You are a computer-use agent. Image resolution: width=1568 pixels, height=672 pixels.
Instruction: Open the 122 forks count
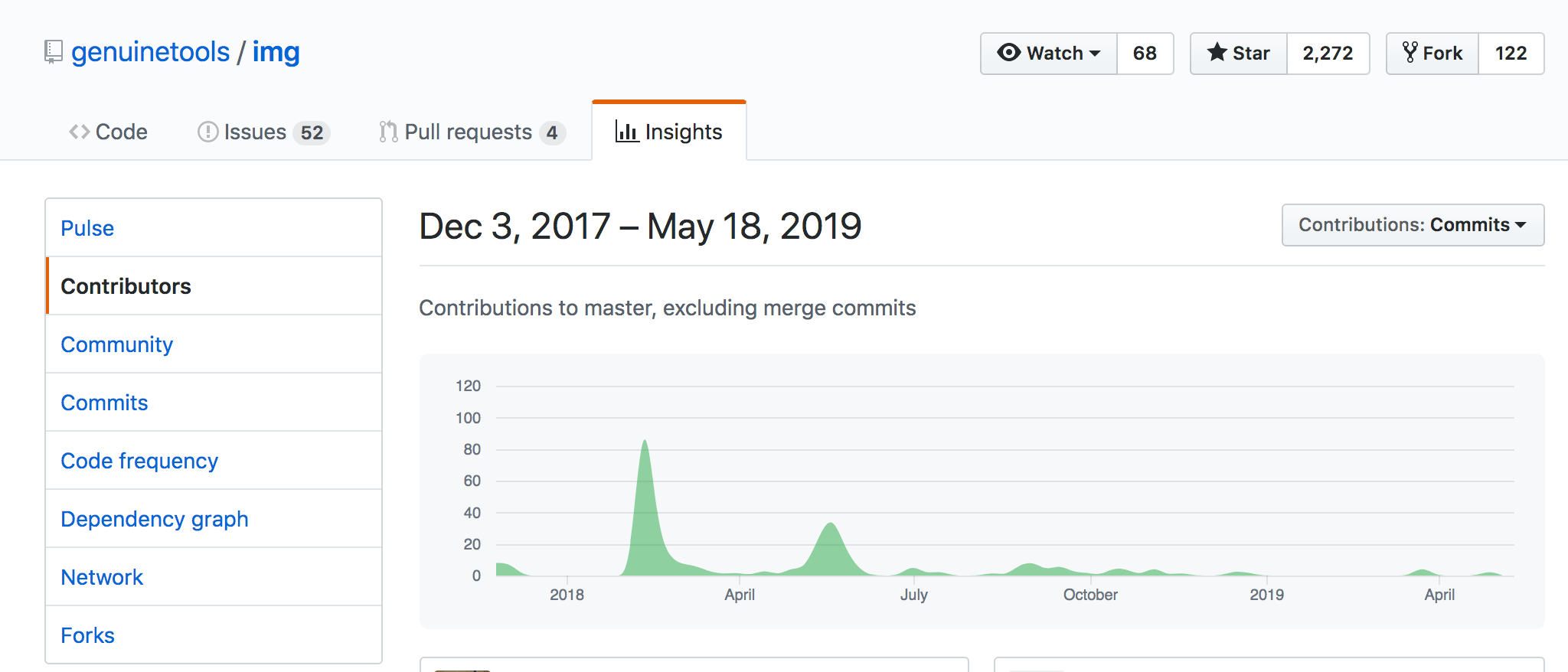pyautogui.click(x=1511, y=54)
